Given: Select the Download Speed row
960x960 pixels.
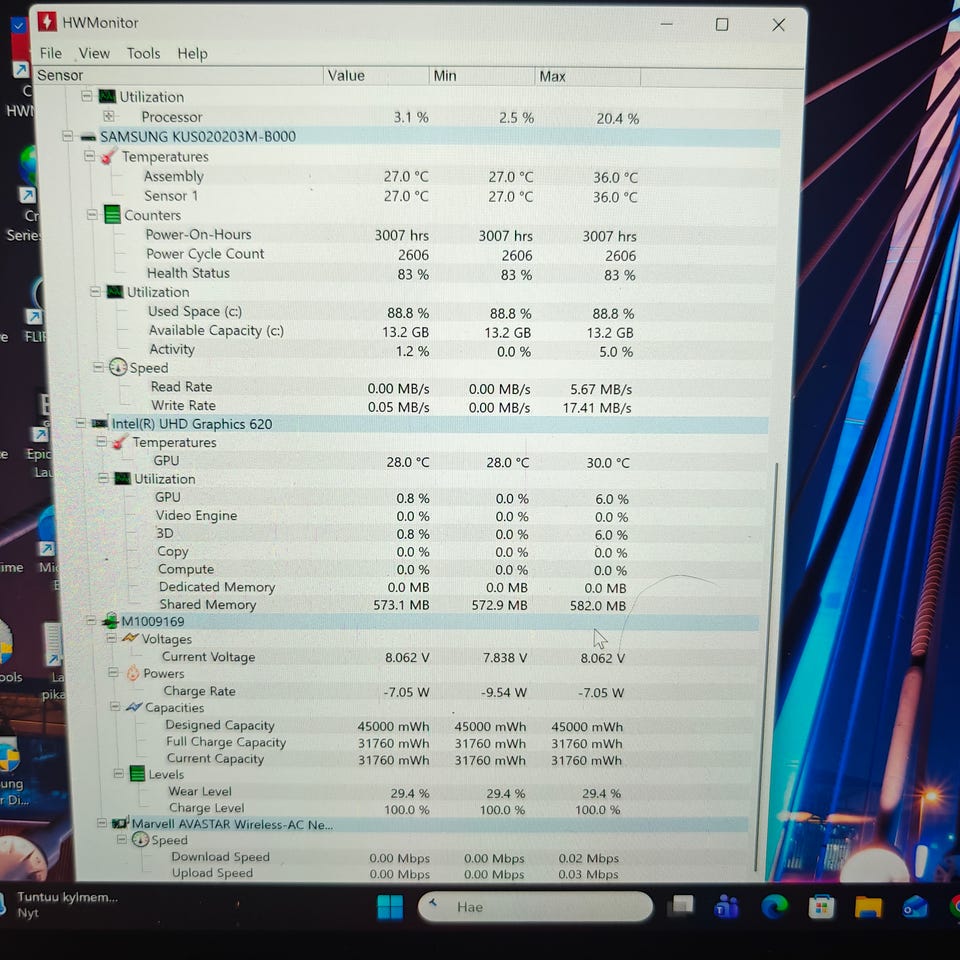Looking at the screenshot, I should [x=395, y=857].
